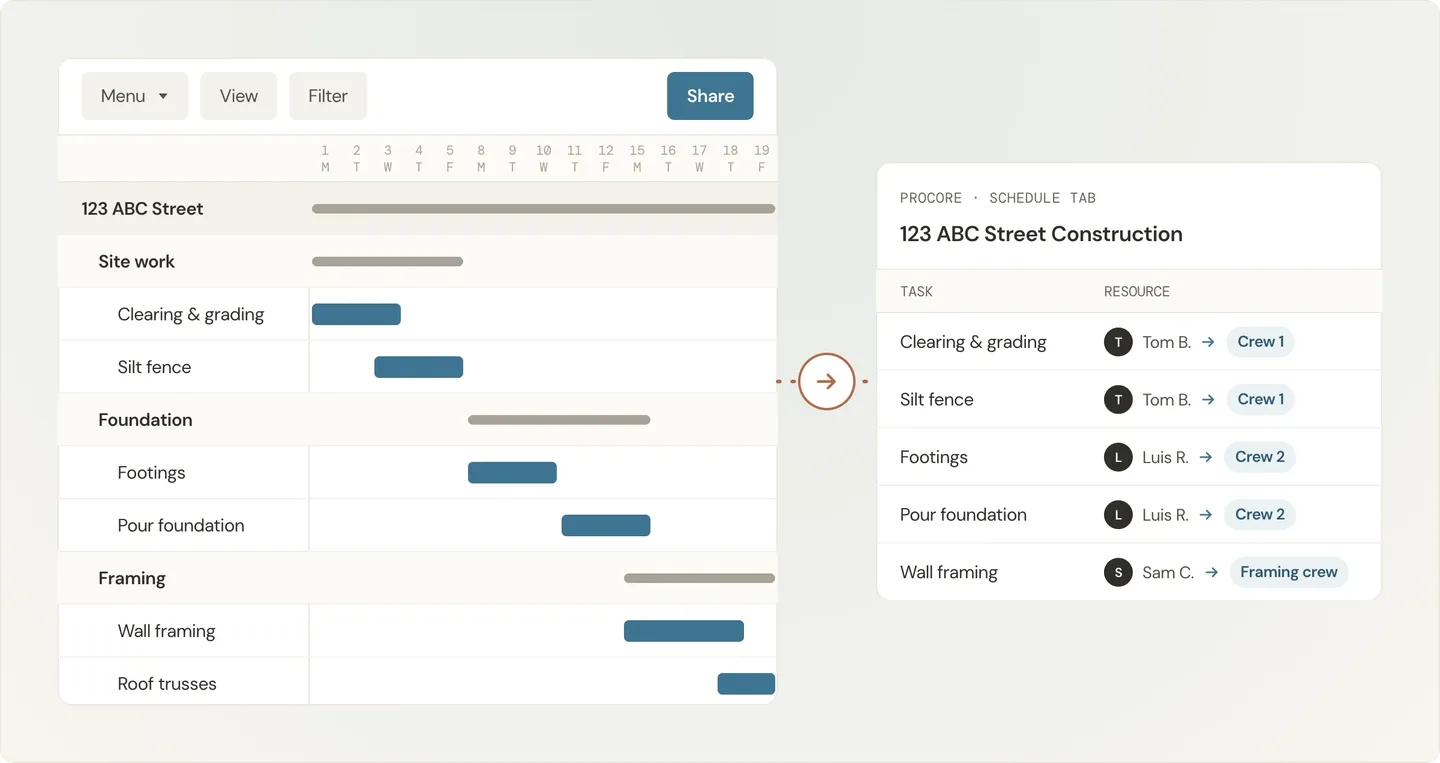Click Sam C. avatar in Wall framing row
The height and width of the screenshot is (763, 1440).
pos(1118,573)
